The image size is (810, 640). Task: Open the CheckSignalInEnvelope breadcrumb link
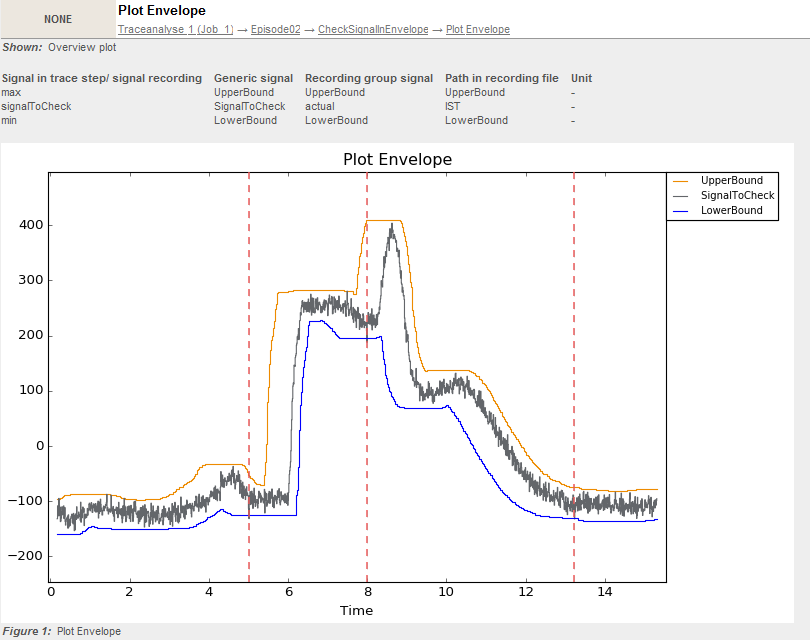tap(373, 29)
